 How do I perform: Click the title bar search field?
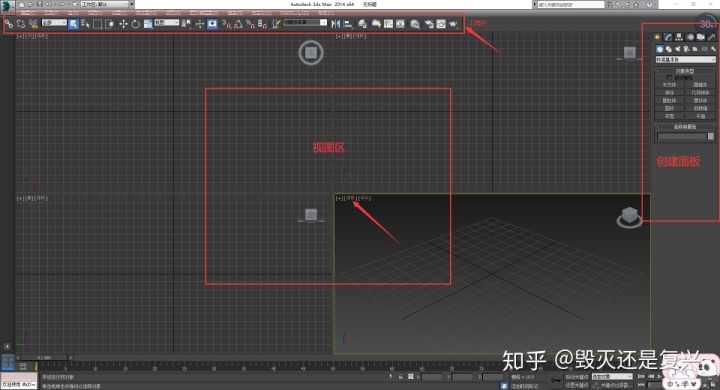click(x=571, y=4)
